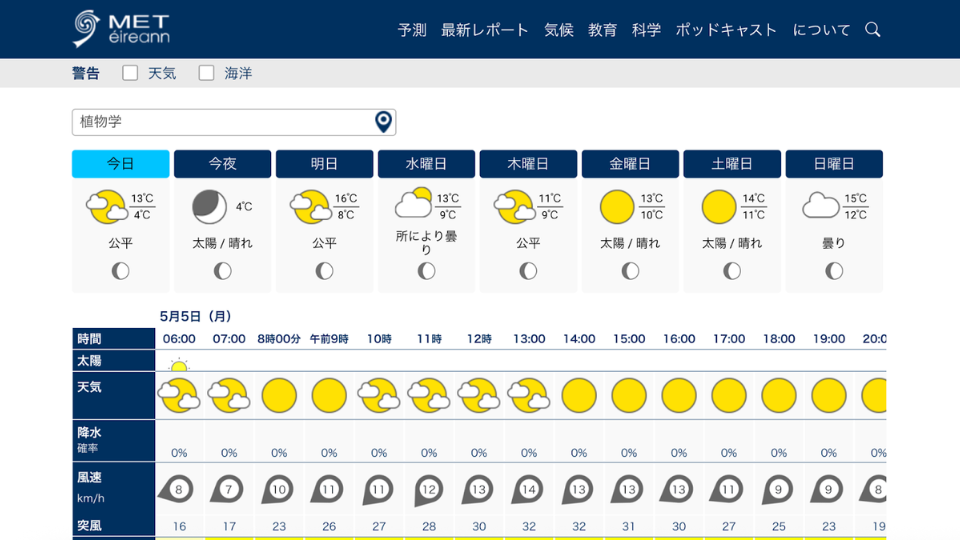Click the 19:00 time column header
The height and width of the screenshot is (540, 960).
pyautogui.click(x=829, y=339)
